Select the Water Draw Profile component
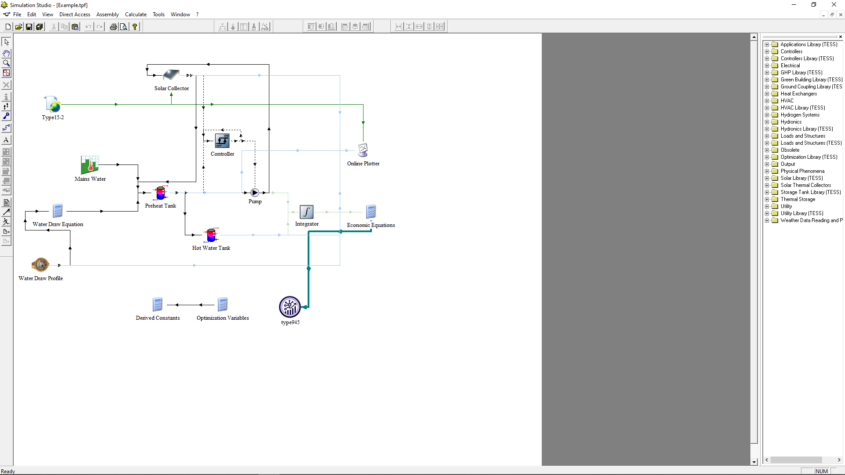The width and height of the screenshot is (845, 475). [40, 265]
